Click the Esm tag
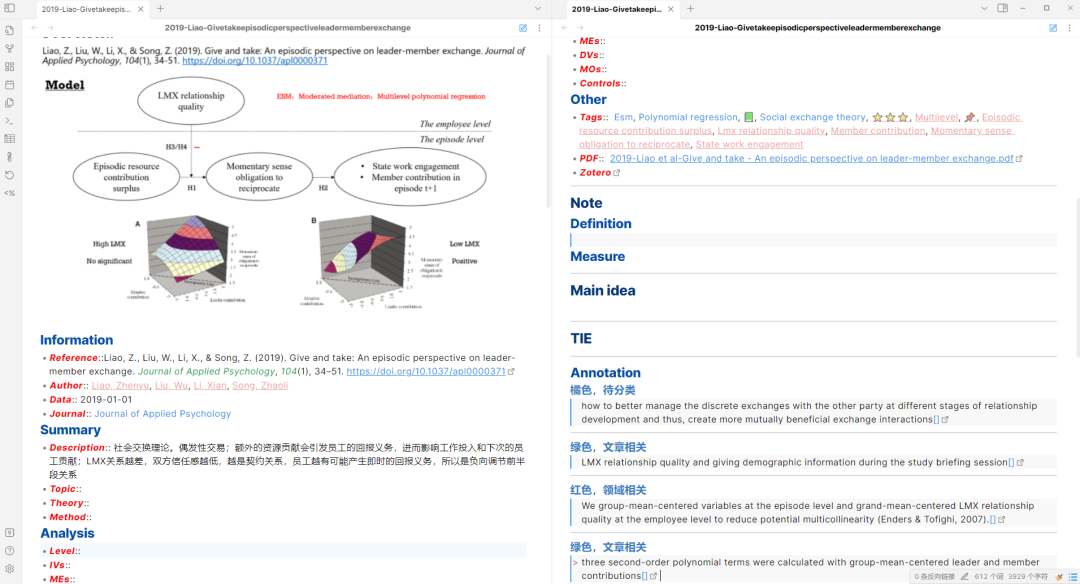This screenshot has height=584, width=1080. [x=623, y=117]
